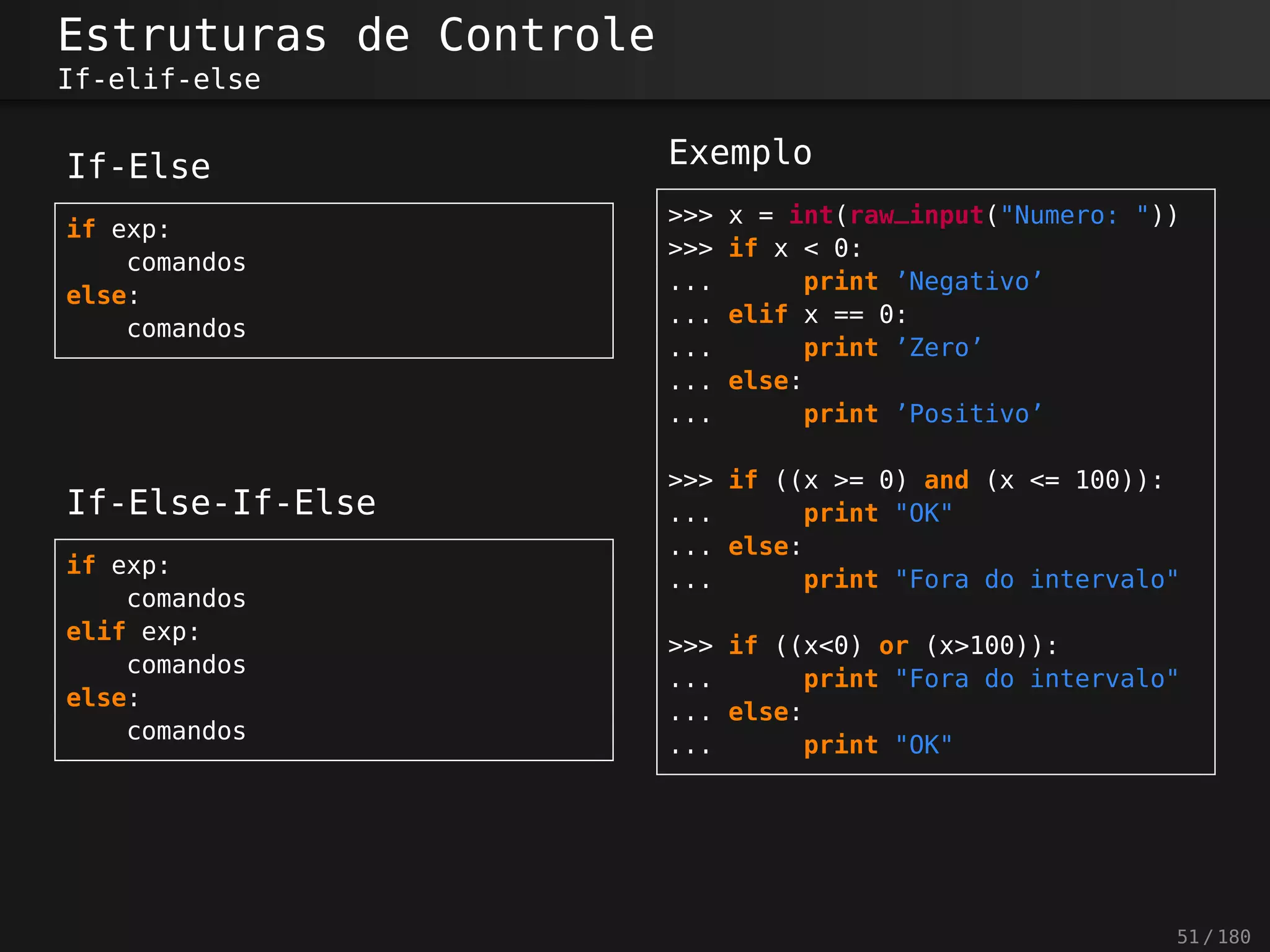This screenshot has width=1270, height=952.
Task: Click 'elif exp:' in the If-Else-If-Else box
Action: tap(133, 632)
